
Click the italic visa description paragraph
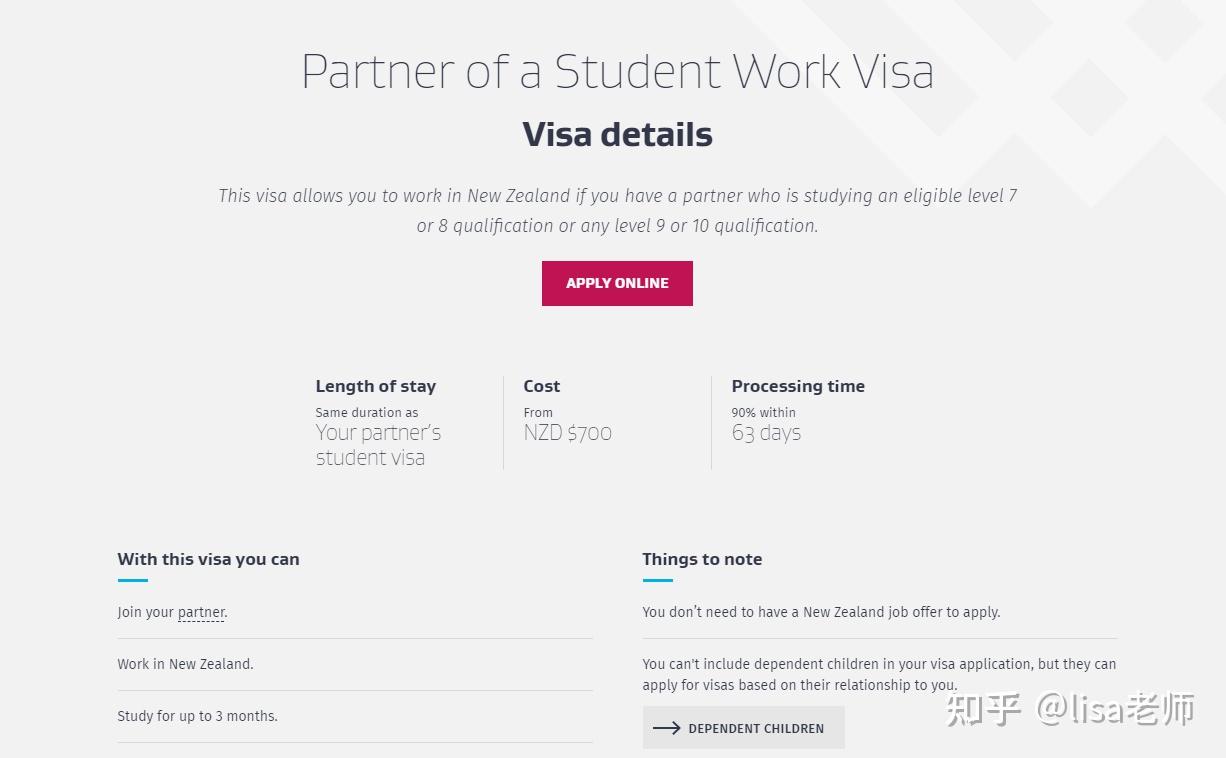point(617,210)
